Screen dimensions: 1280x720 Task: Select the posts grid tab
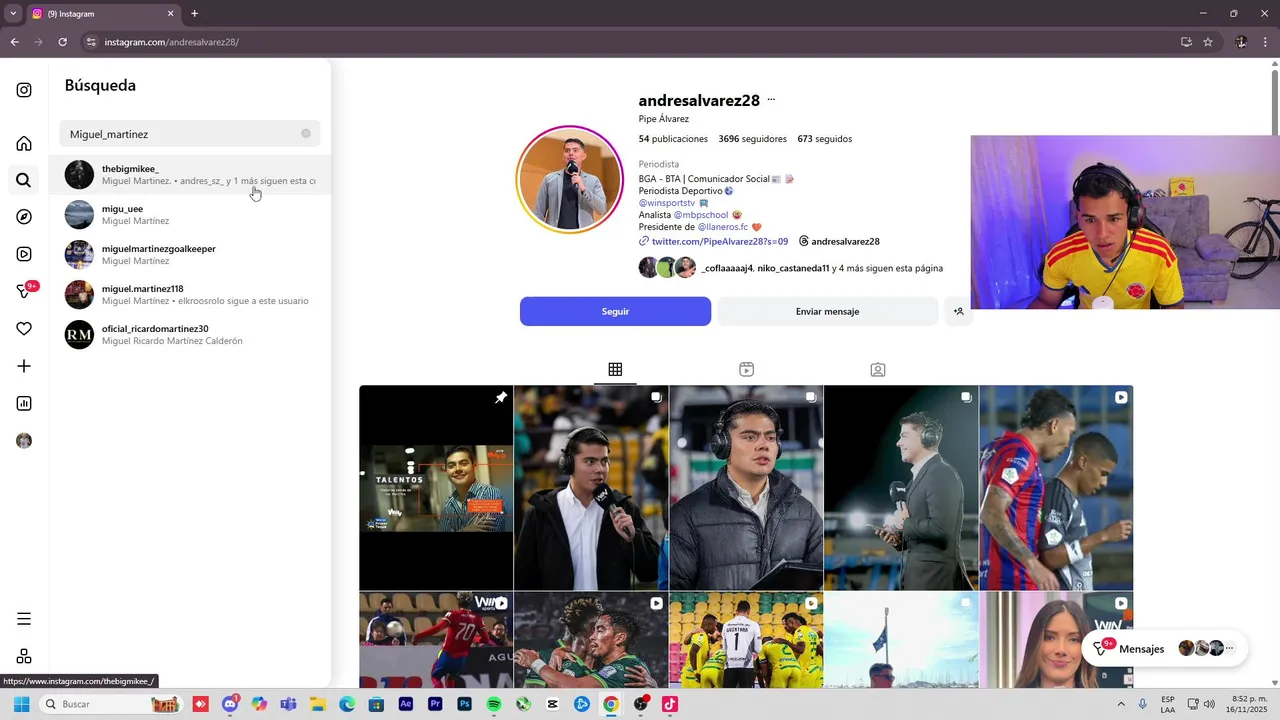pos(615,370)
